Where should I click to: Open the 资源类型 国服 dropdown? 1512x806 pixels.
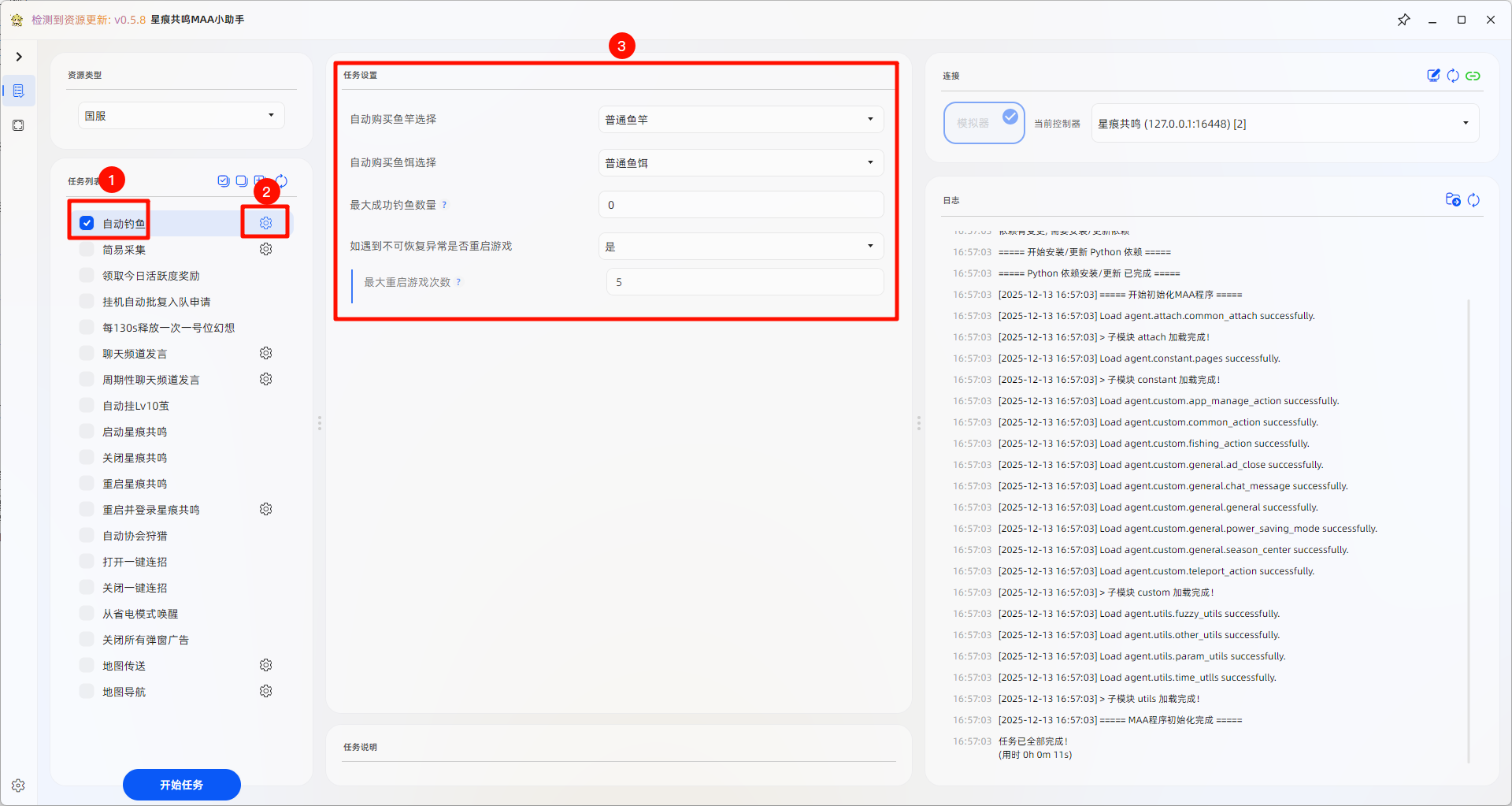pyautogui.click(x=180, y=116)
